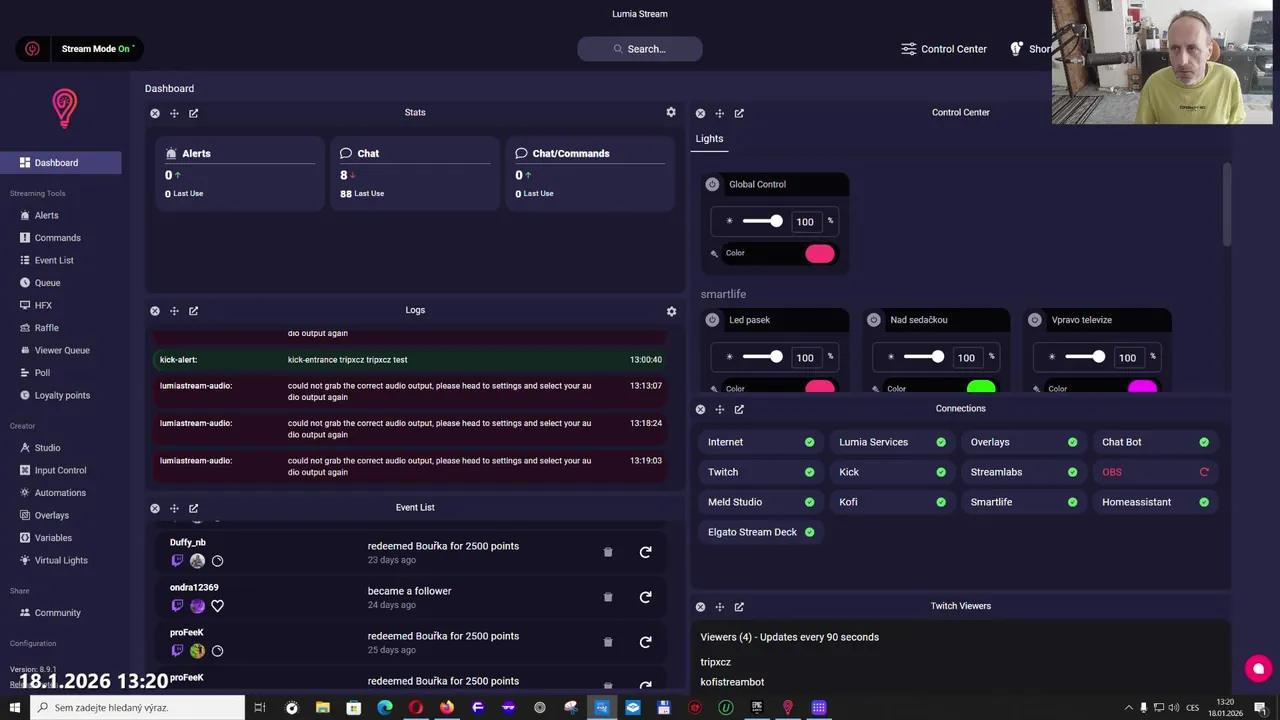This screenshot has height=720, width=1280.
Task: Open Stats panel settings gear
Action: 671,112
